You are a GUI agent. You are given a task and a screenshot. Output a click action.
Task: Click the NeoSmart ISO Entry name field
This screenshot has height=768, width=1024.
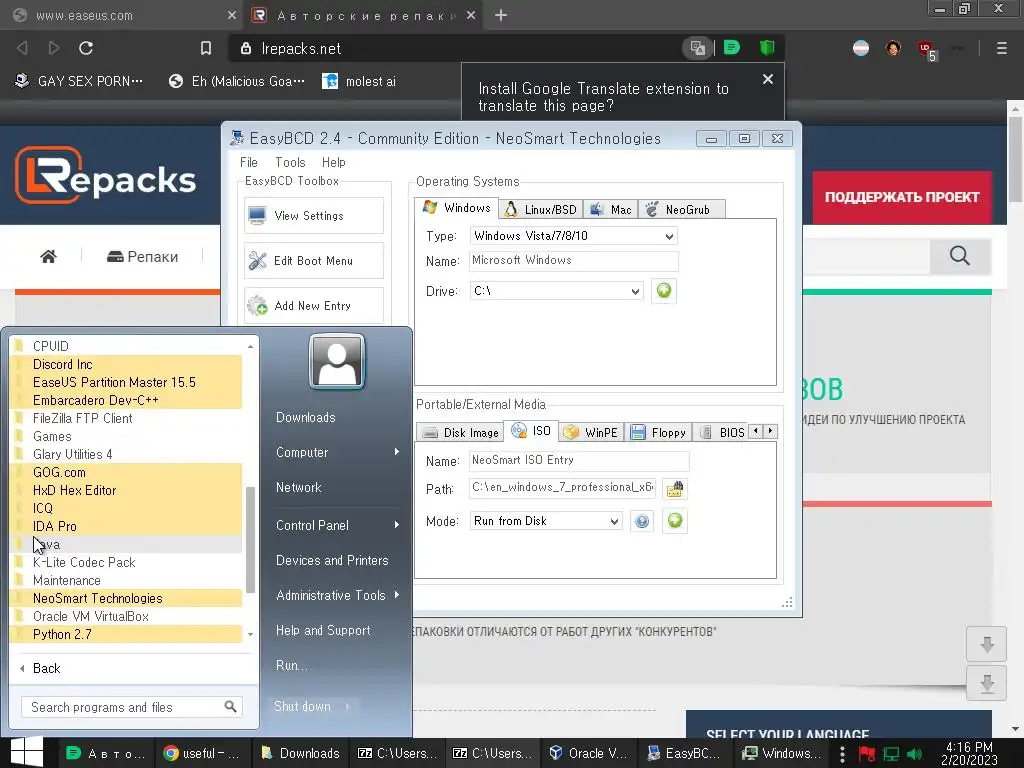(579, 460)
